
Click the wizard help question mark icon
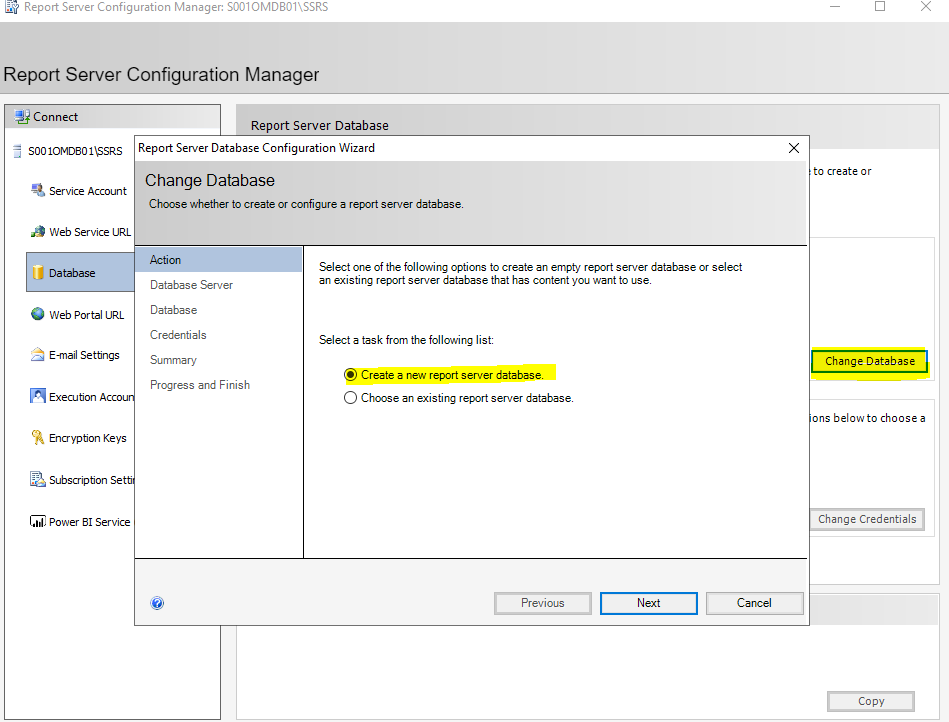point(157,603)
